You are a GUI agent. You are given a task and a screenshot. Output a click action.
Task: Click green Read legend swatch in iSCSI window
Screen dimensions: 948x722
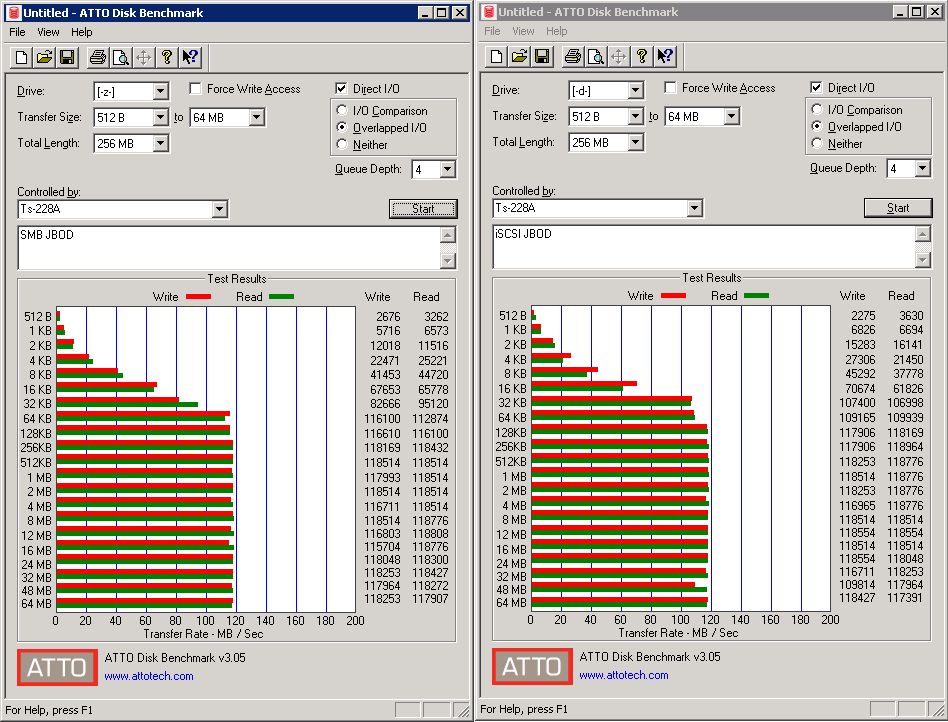756,295
